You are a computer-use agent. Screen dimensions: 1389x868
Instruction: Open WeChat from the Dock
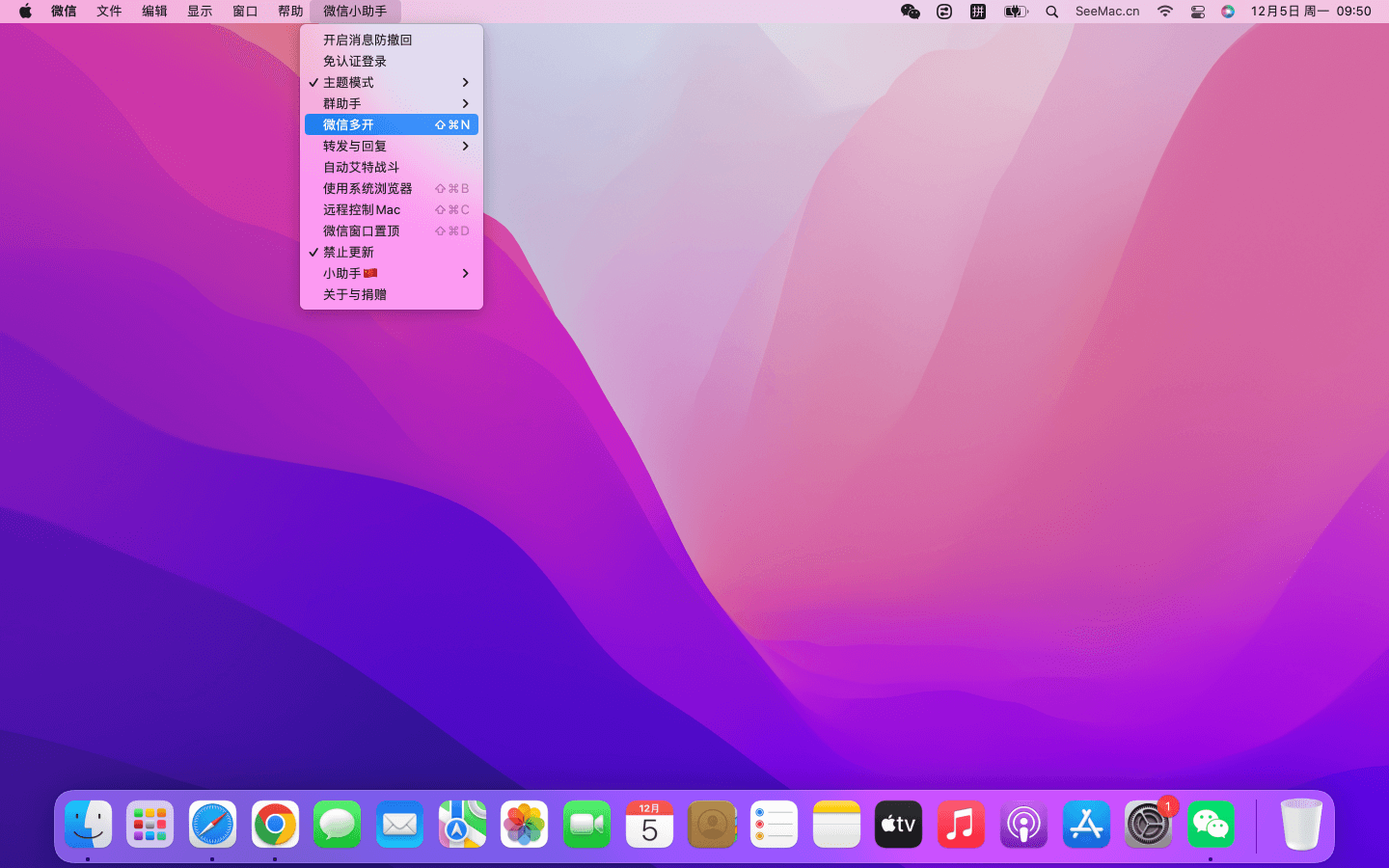pyautogui.click(x=1211, y=826)
